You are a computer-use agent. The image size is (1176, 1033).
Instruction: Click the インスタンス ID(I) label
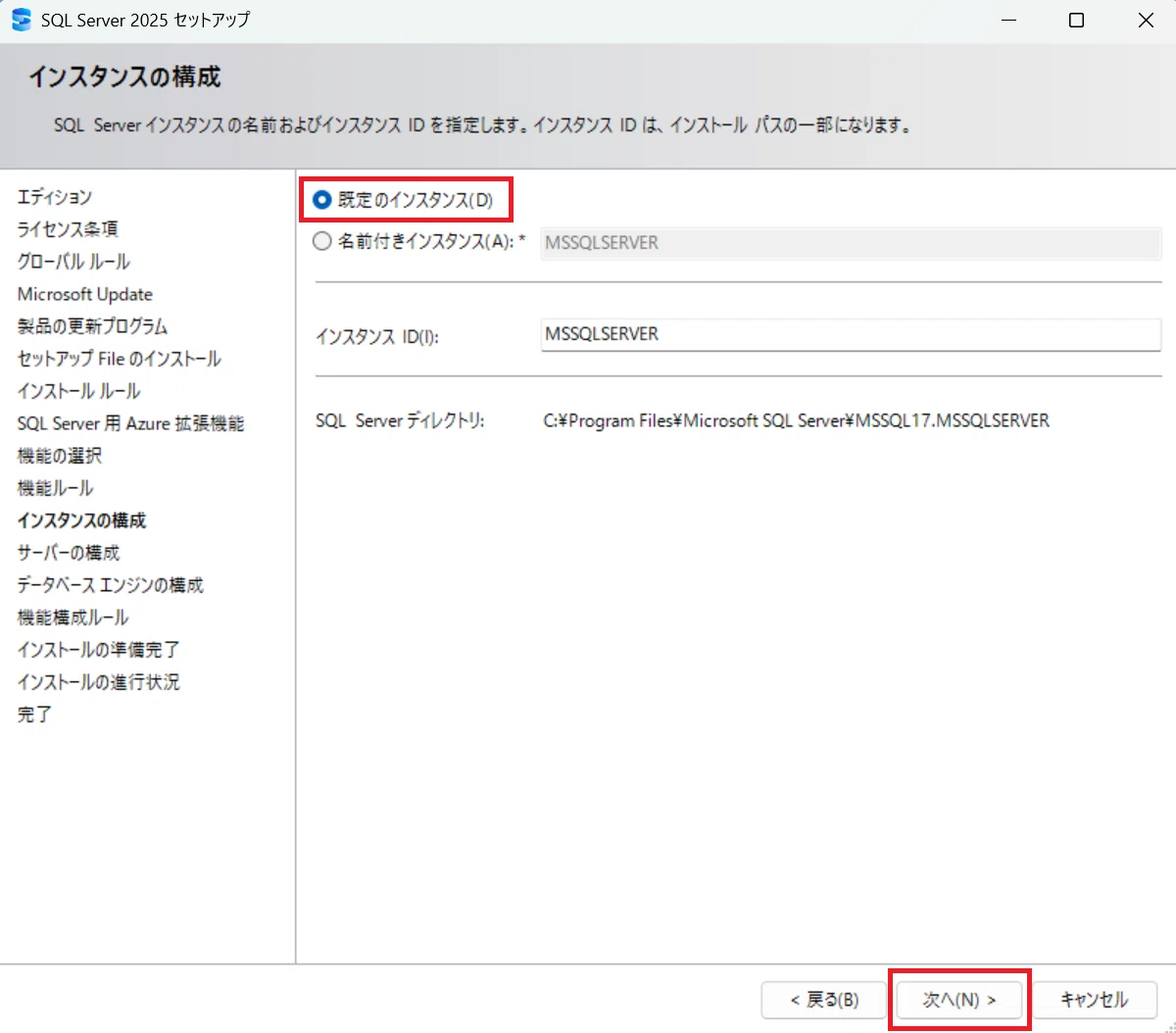[377, 336]
